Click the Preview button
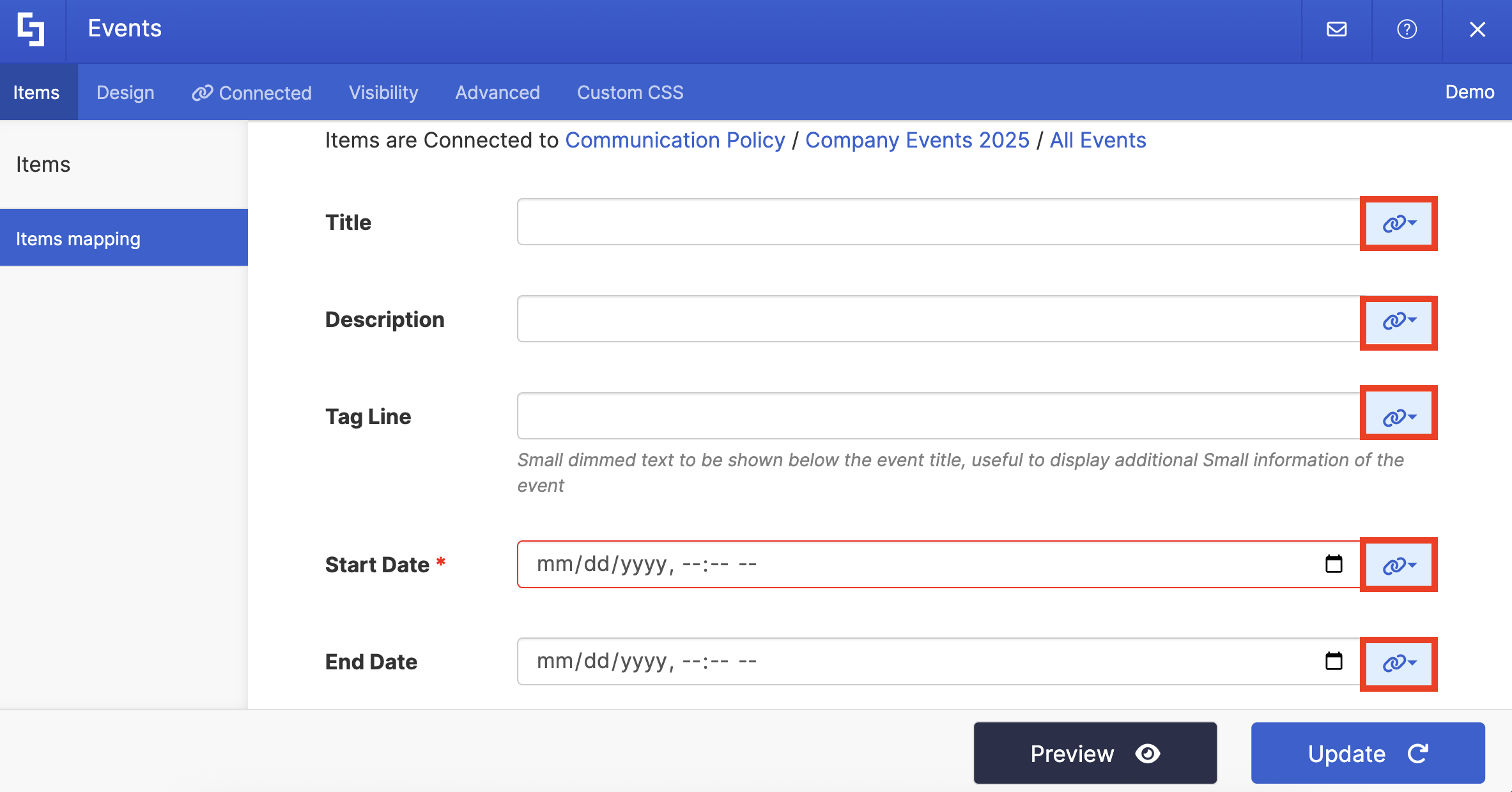This screenshot has width=1512, height=792. [1095, 754]
